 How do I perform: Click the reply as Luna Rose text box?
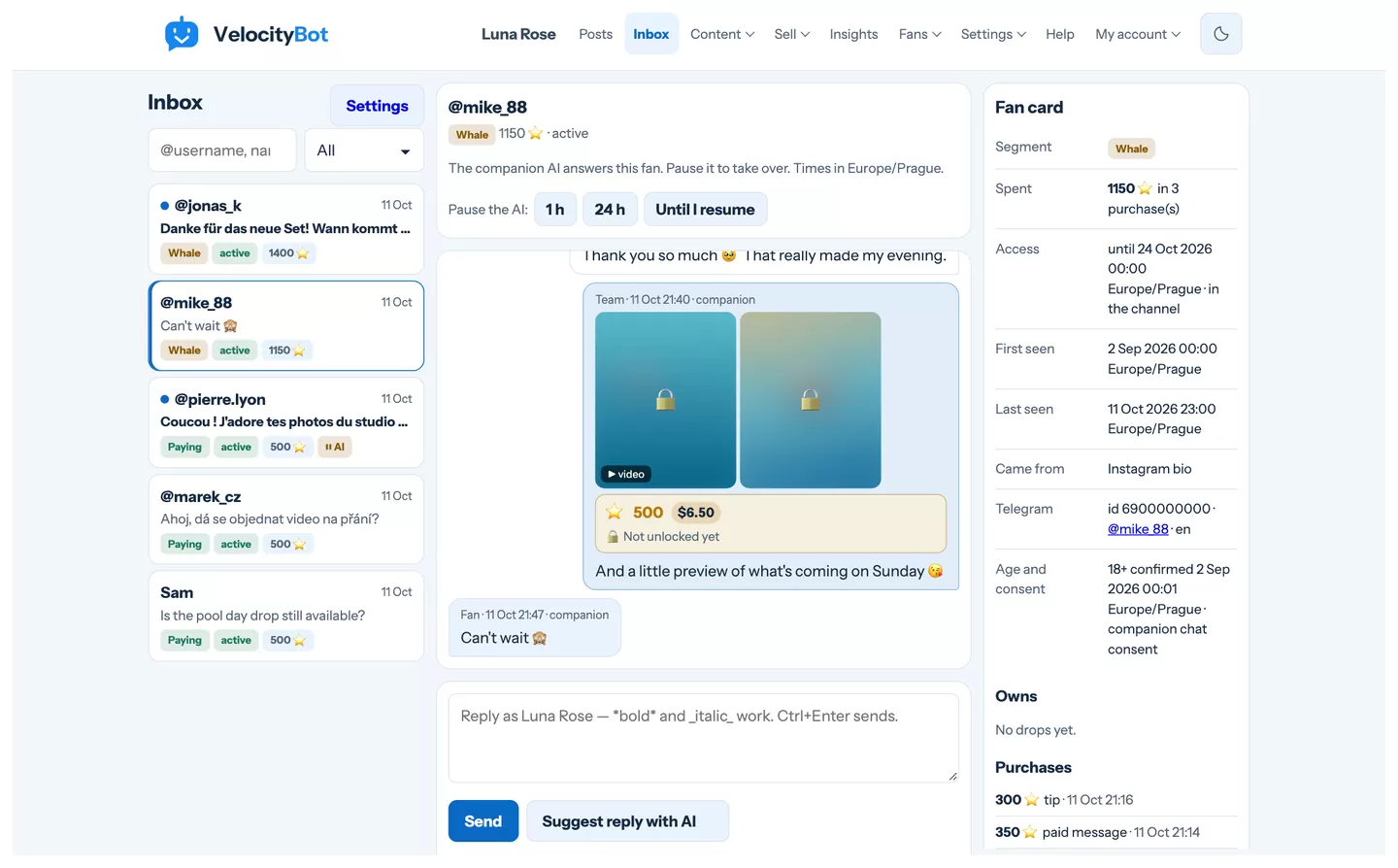[x=703, y=738]
